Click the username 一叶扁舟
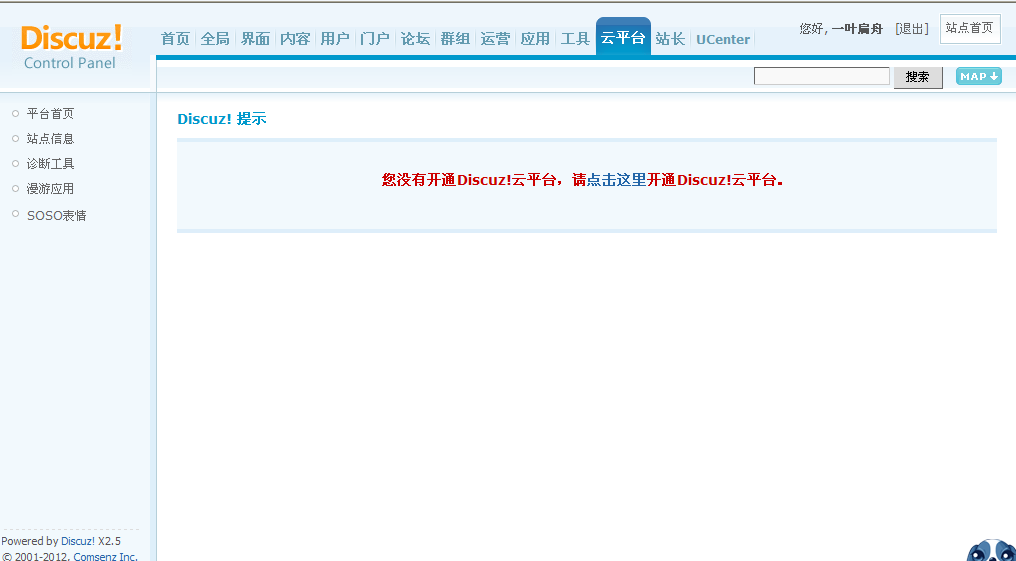Image resolution: width=1016 pixels, height=561 pixels. coord(857,29)
